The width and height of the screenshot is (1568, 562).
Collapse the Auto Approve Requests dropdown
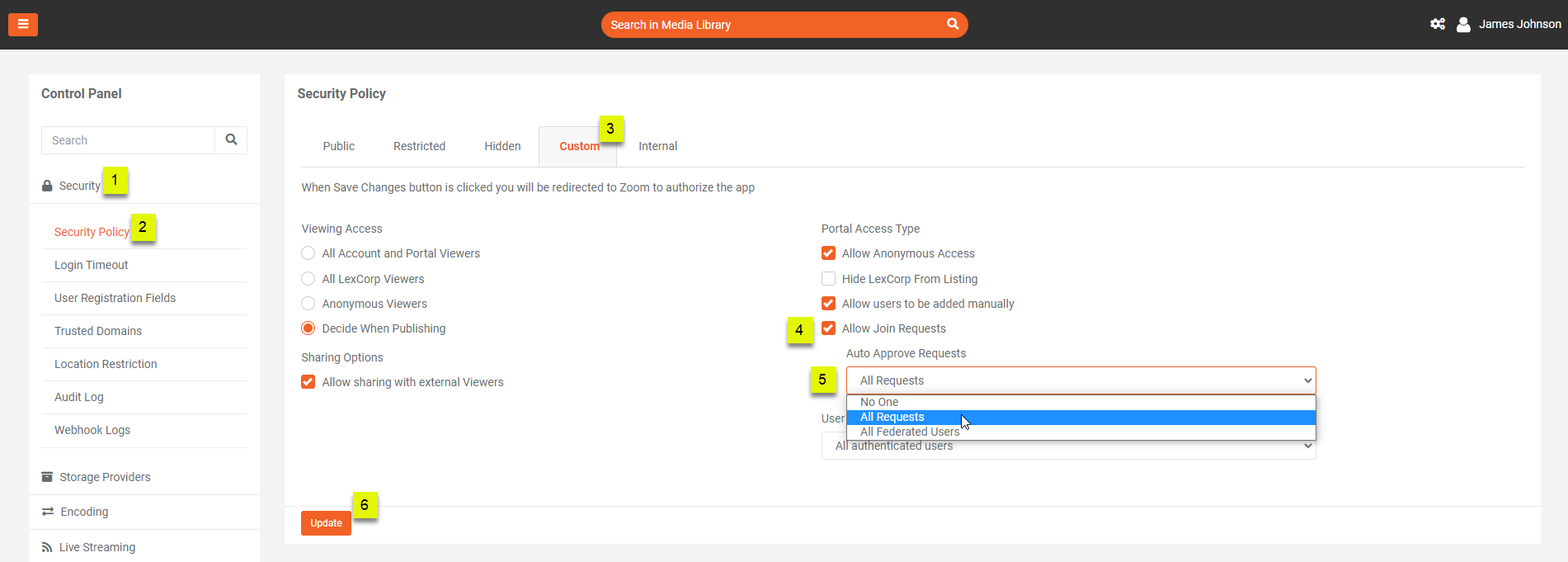tap(1081, 380)
